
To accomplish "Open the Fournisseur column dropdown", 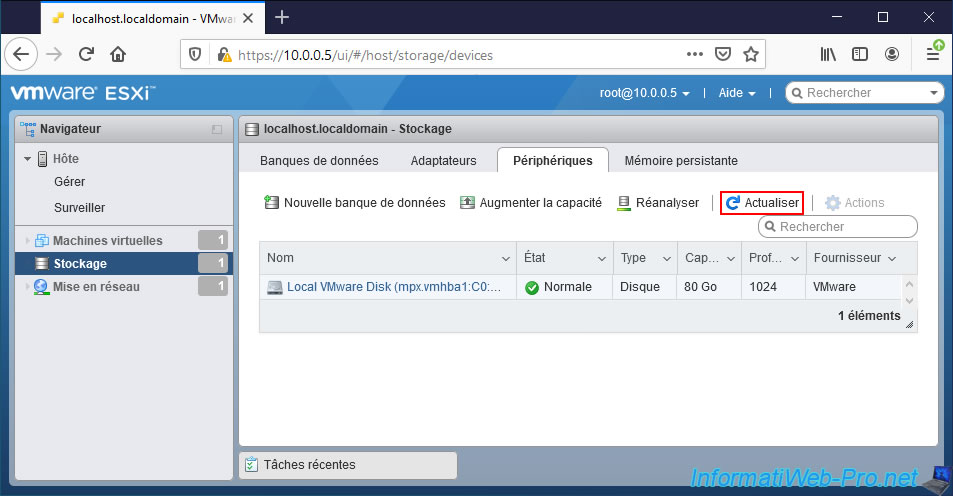I will [892, 258].
